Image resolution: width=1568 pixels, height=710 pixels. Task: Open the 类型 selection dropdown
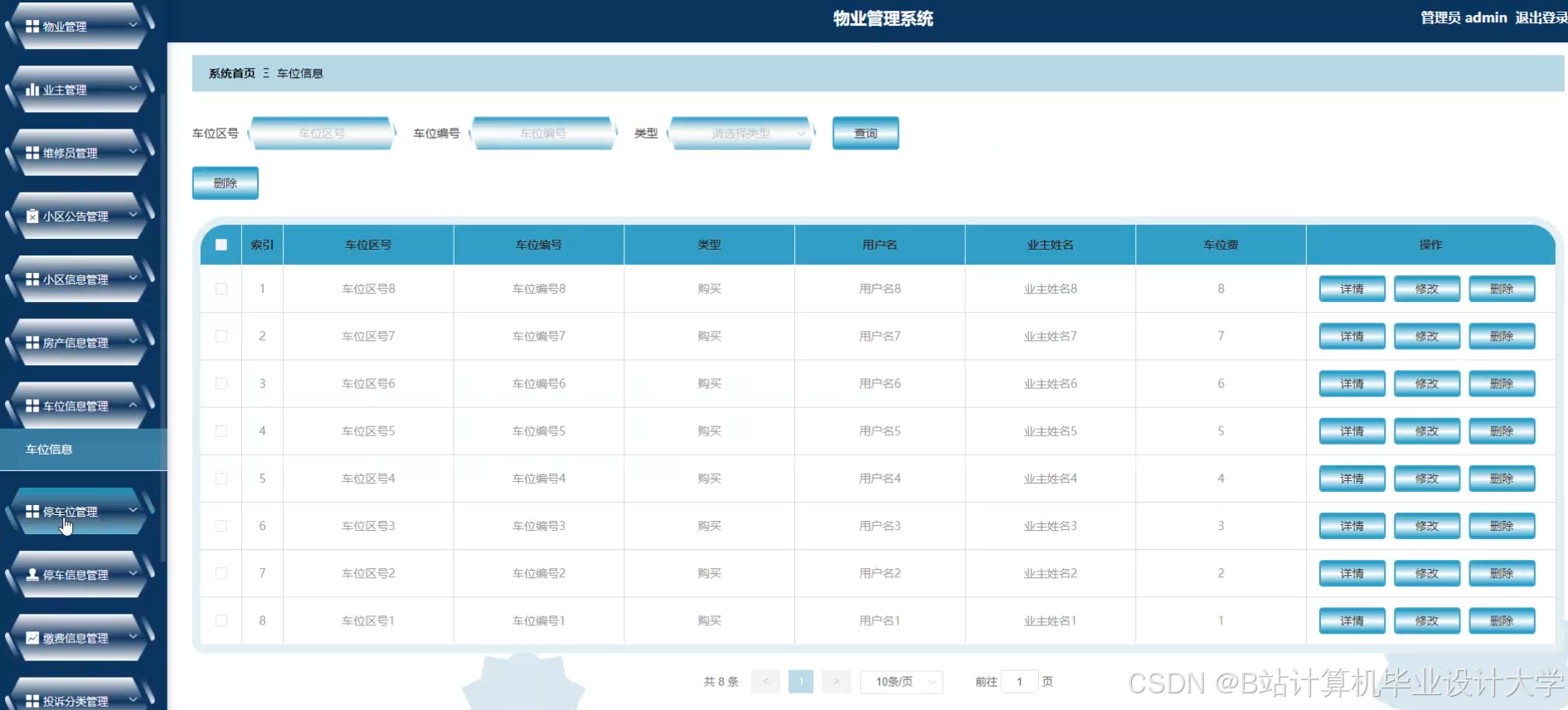tap(741, 134)
